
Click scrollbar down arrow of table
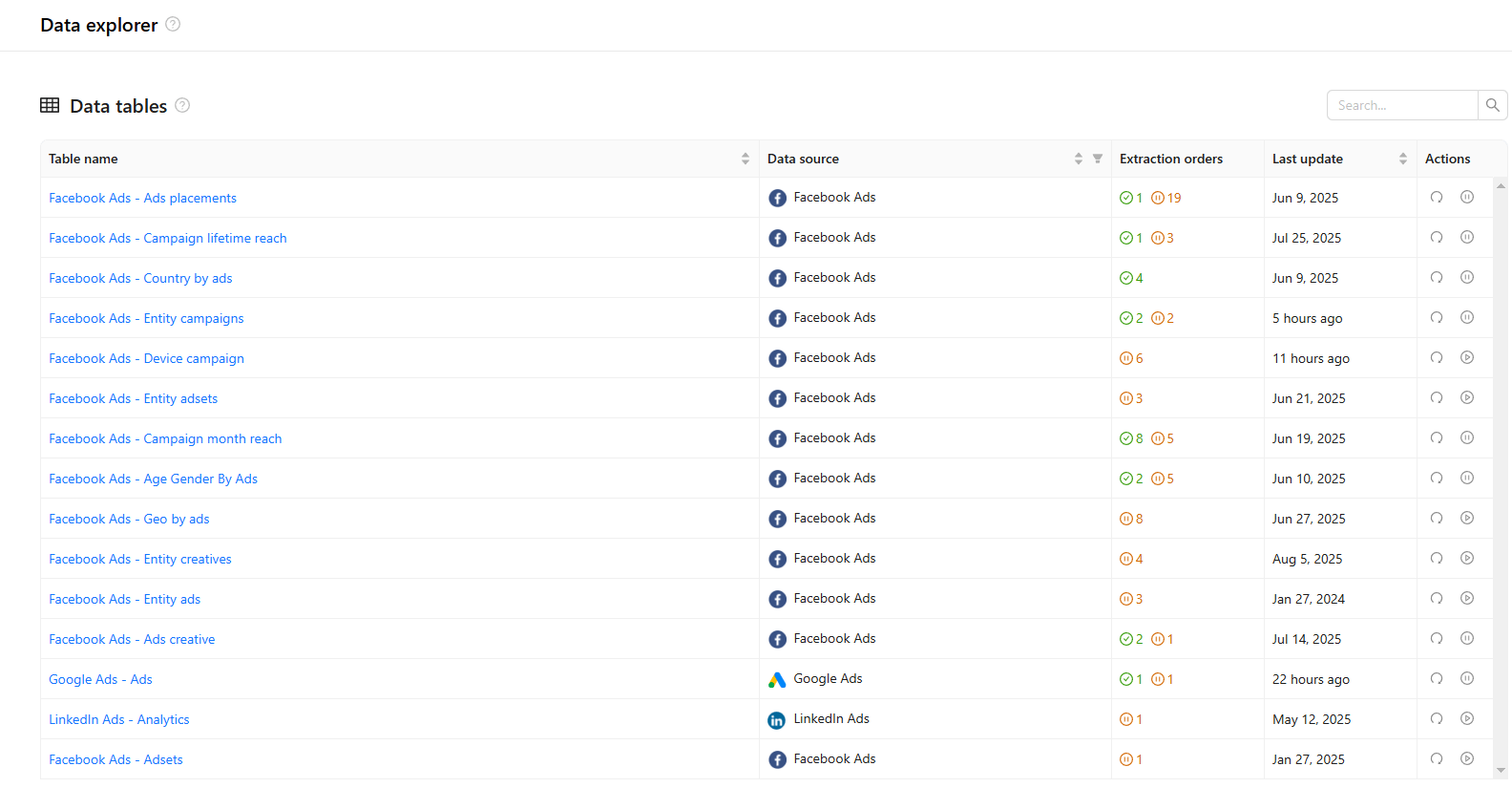[x=1501, y=771]
